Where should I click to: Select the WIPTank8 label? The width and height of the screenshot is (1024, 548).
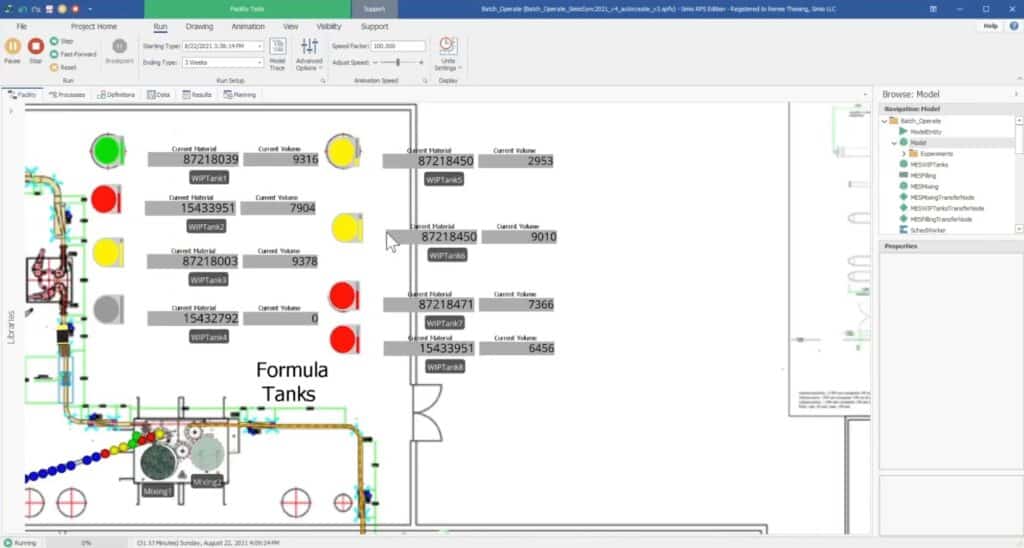pyautogui.click(x=445, y=367)
